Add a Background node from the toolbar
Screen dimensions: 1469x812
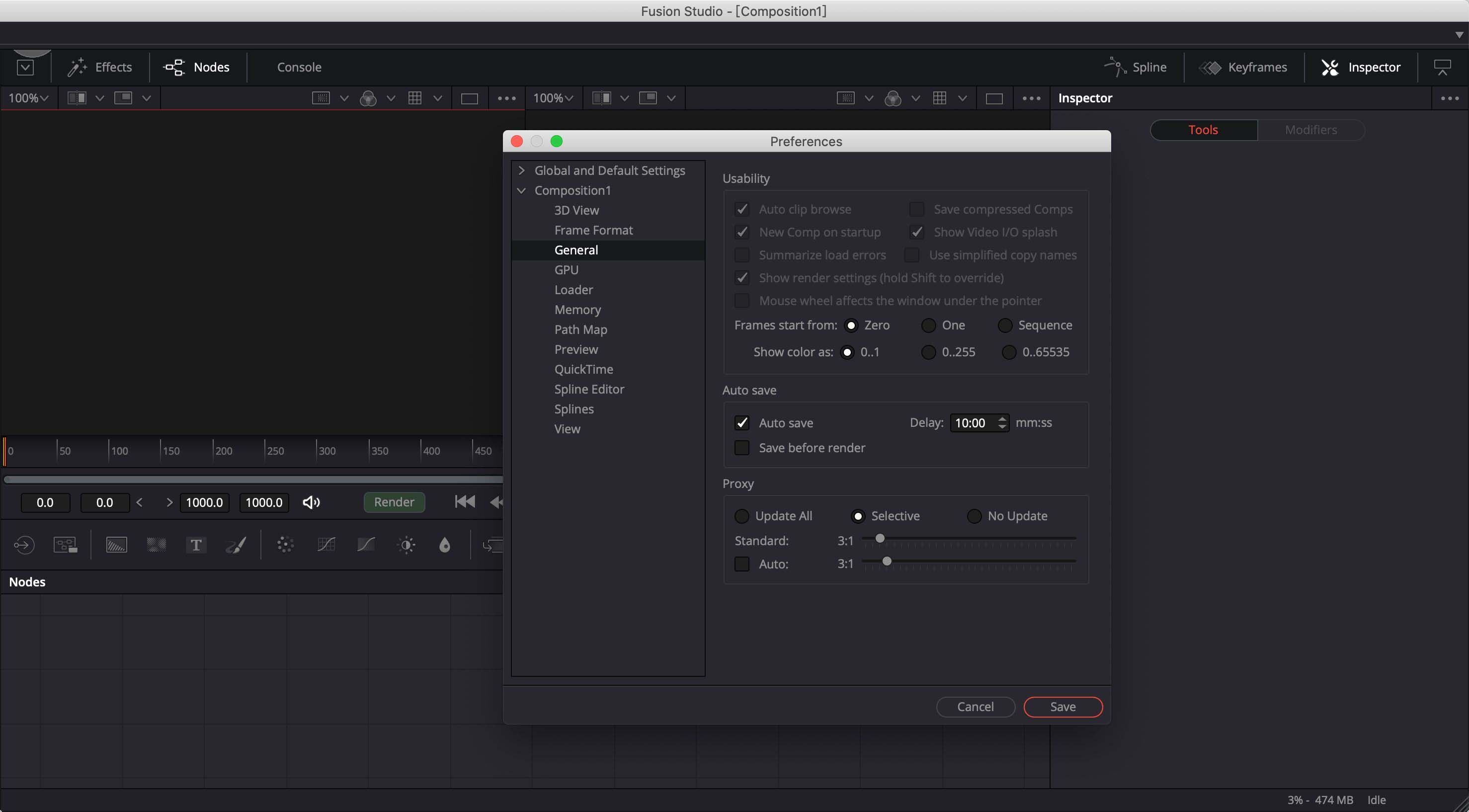point(116,545)
